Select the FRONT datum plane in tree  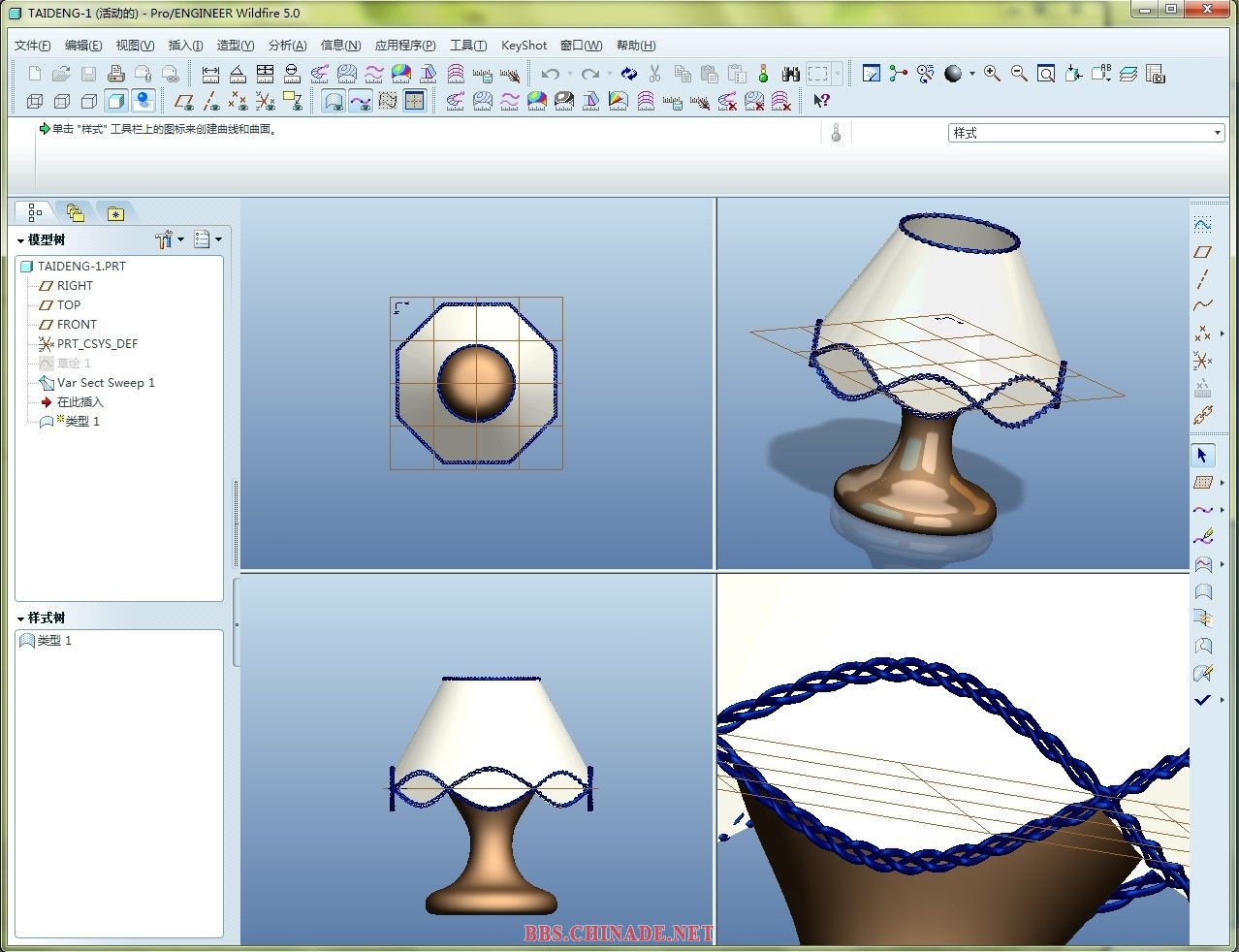click(x=77, y=325)
